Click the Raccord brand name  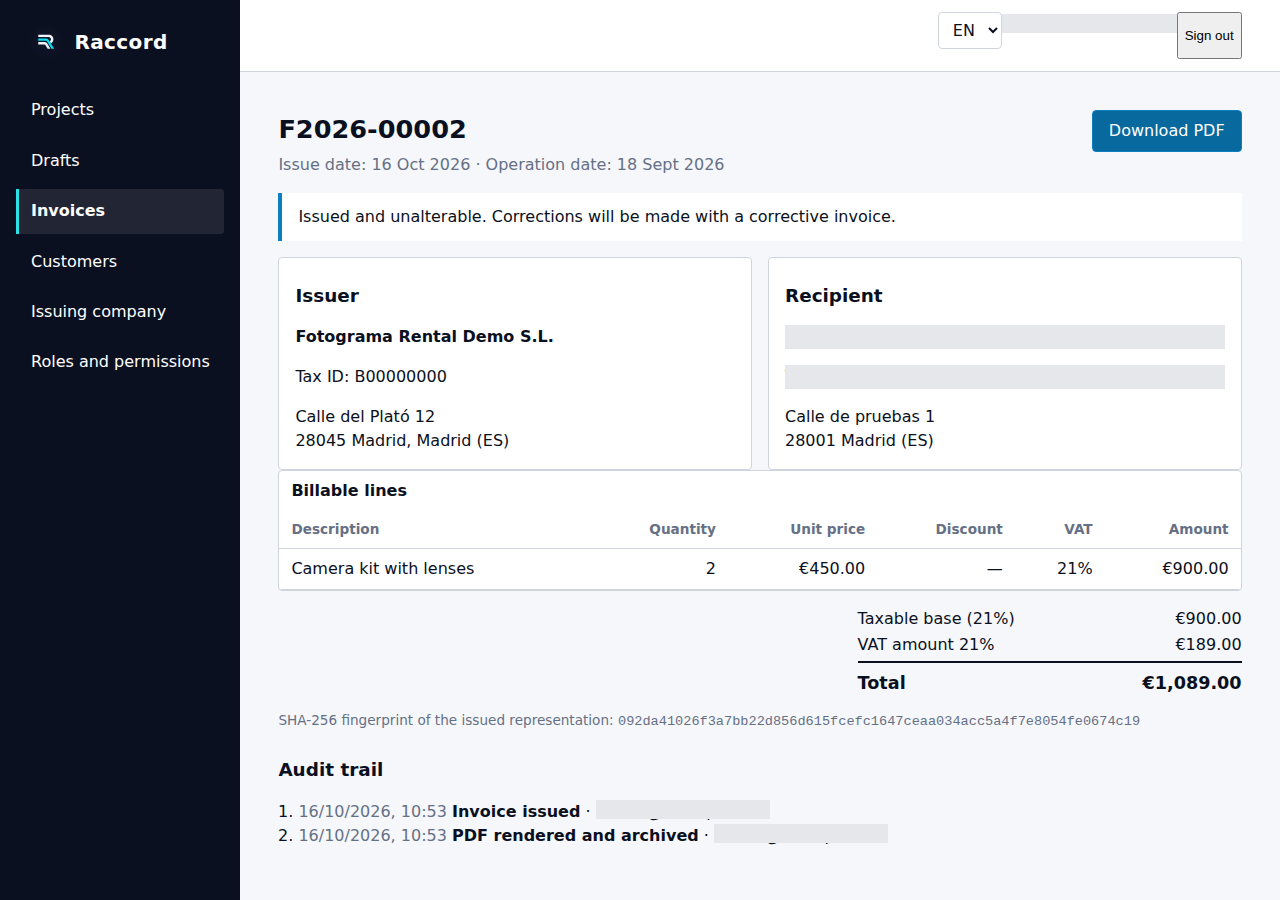point(121,42)
